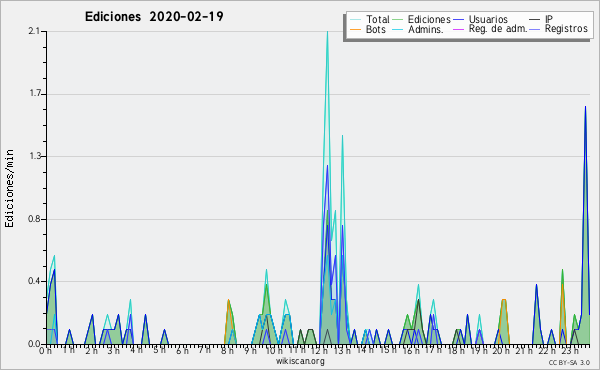Screen dimensions: 600x370
Task: Click the '20 h' x-axis label
Action: tap(501, 351)
